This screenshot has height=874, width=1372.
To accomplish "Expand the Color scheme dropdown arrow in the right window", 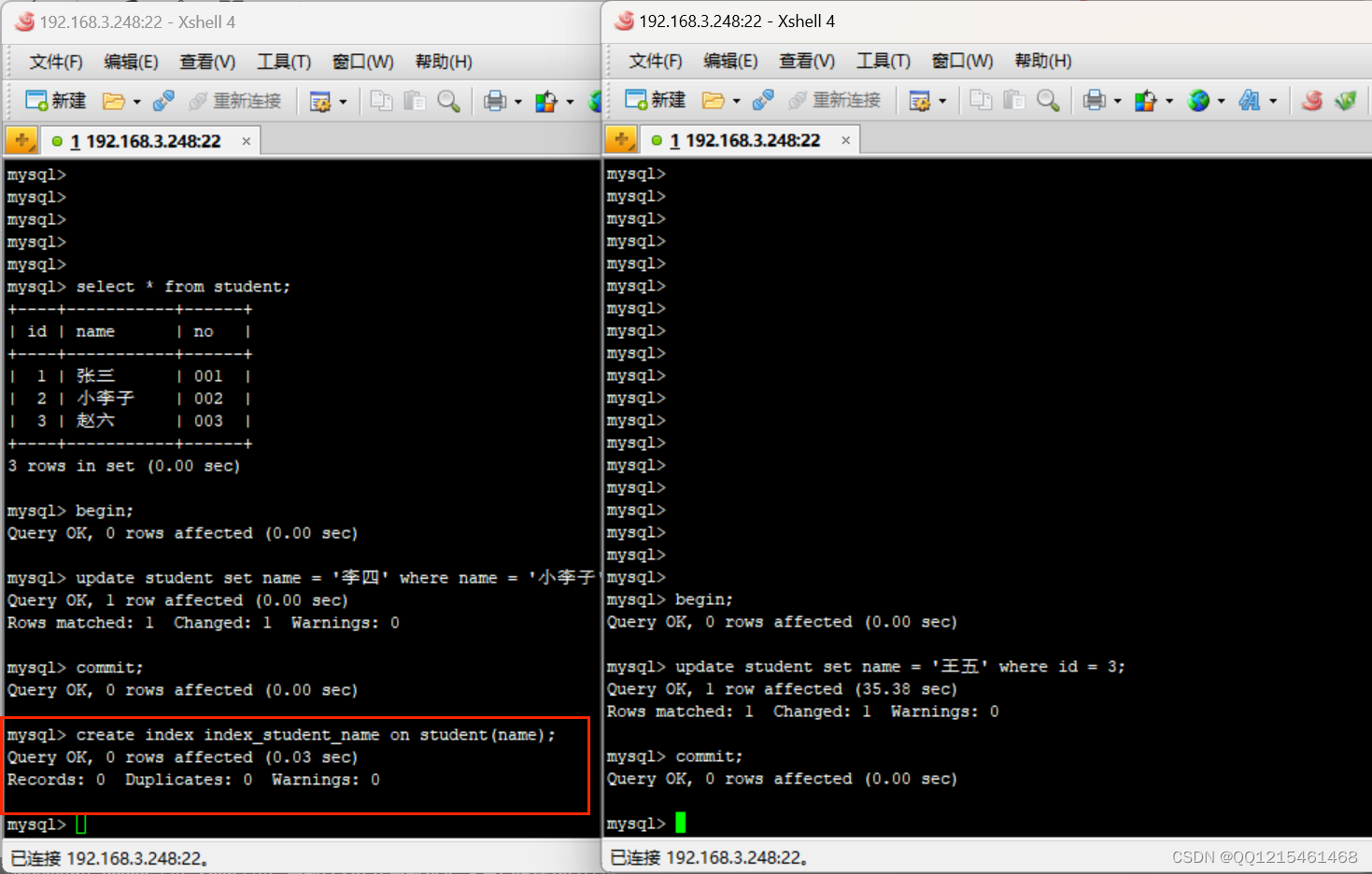I will [1169, 101].
